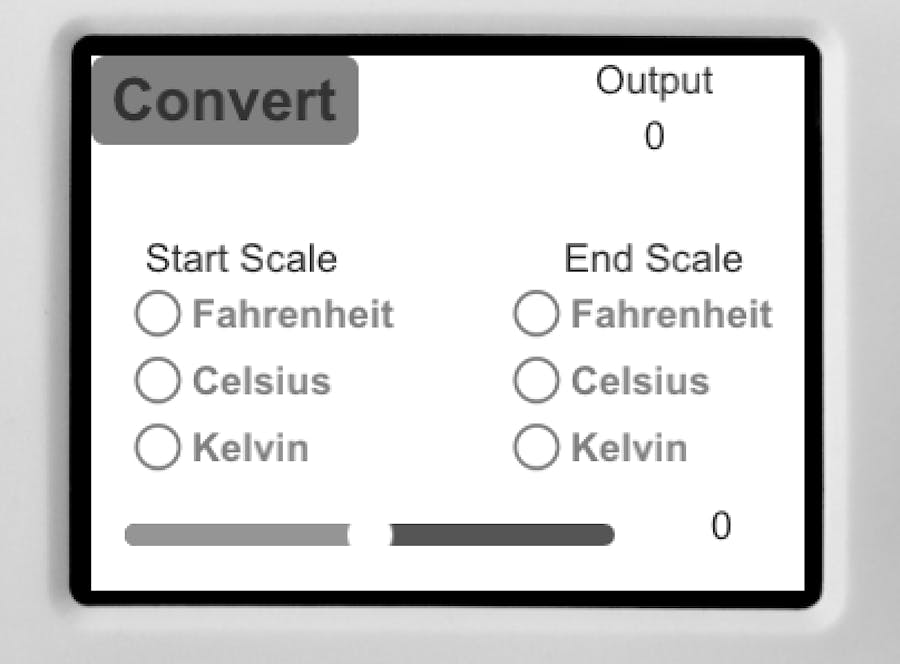Click the slider value readout showing 0
900x664 pixels.
pyautogui.click(x=721, y=527)
